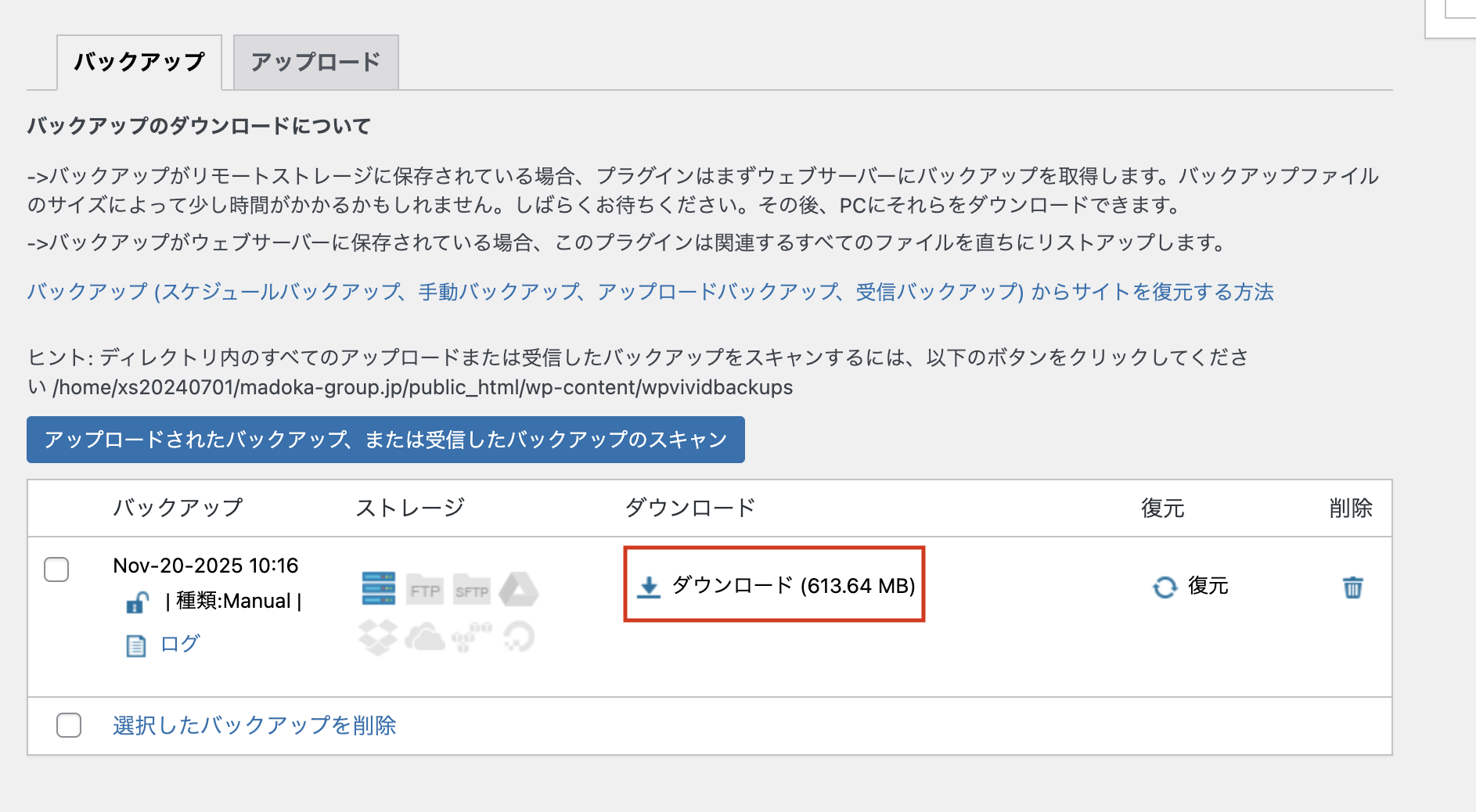Select the Dropbox storage icon
This screenshot has height=812, width=1476.
coord(380,638)
